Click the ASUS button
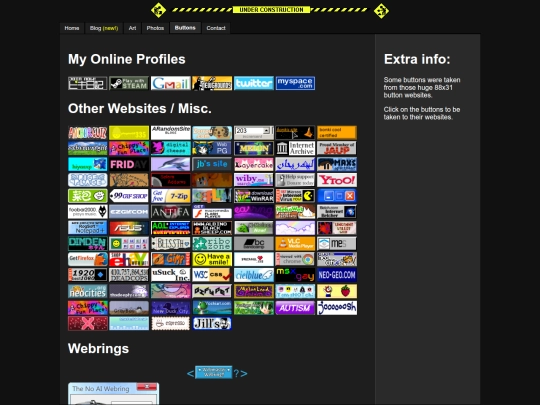Screen dimensions: 540x405 click(x=129, y=228)
